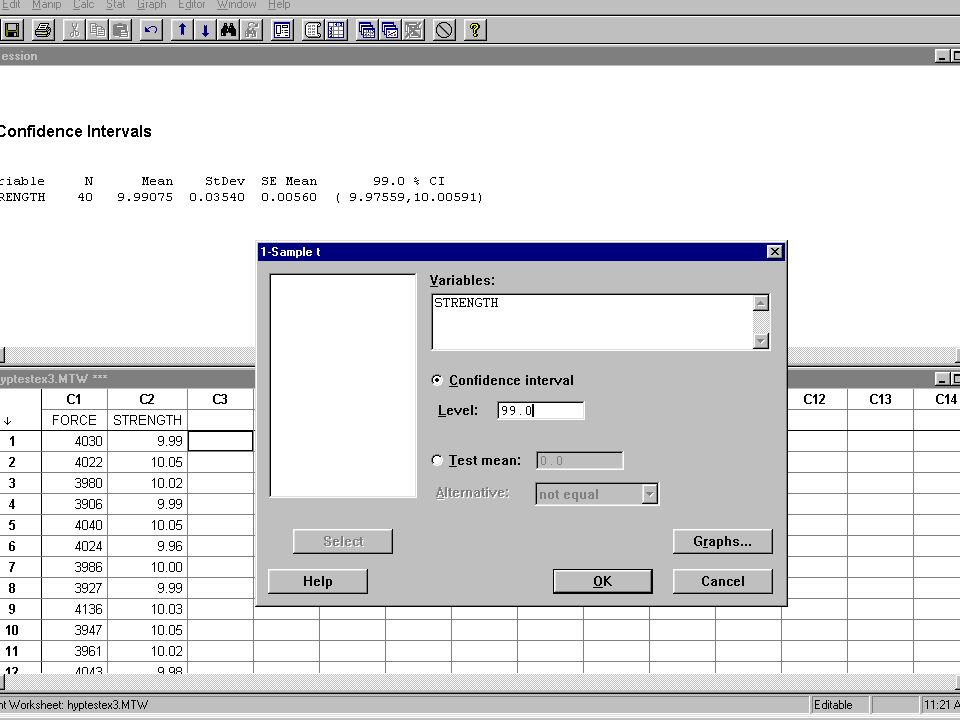The image size is (960, 720).
Task: Select the Confidence interval radio button
Action: click(x=437, y=380)
